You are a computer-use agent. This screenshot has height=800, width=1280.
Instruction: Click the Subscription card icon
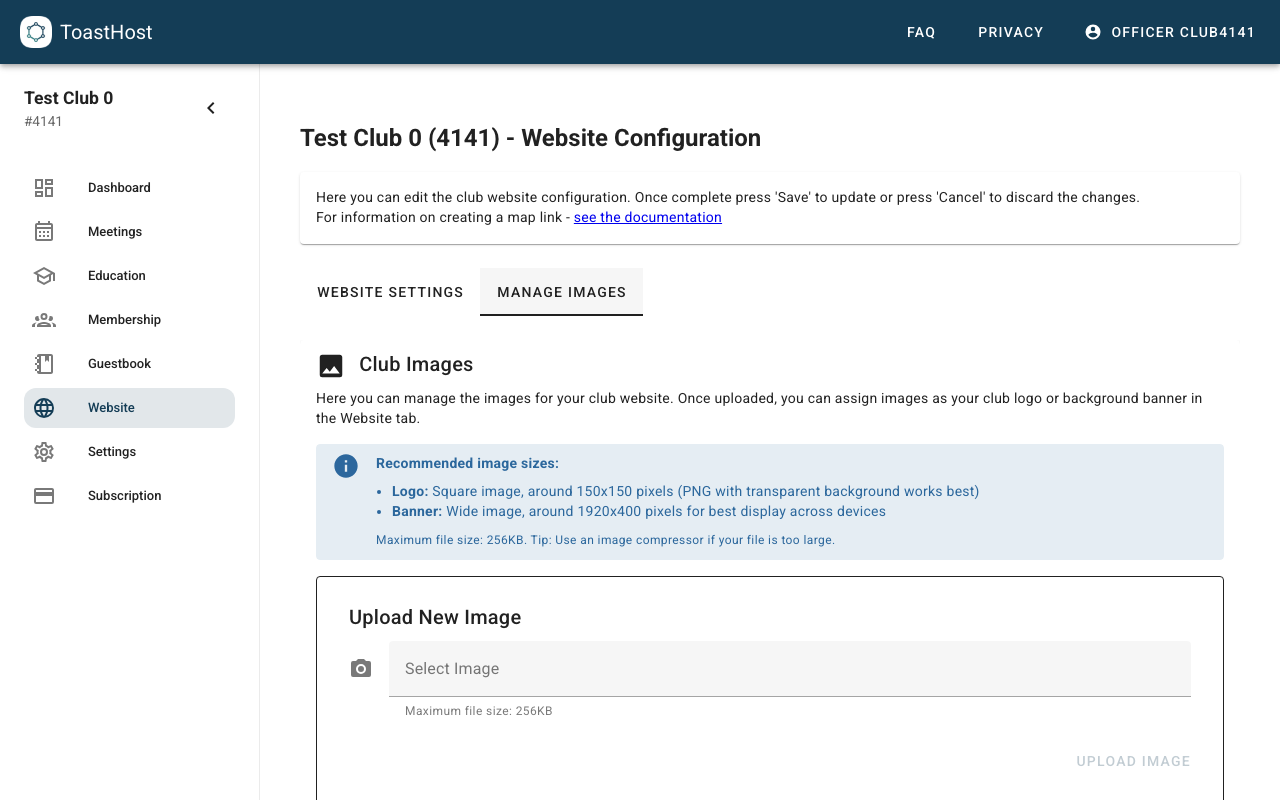(44, 495)
